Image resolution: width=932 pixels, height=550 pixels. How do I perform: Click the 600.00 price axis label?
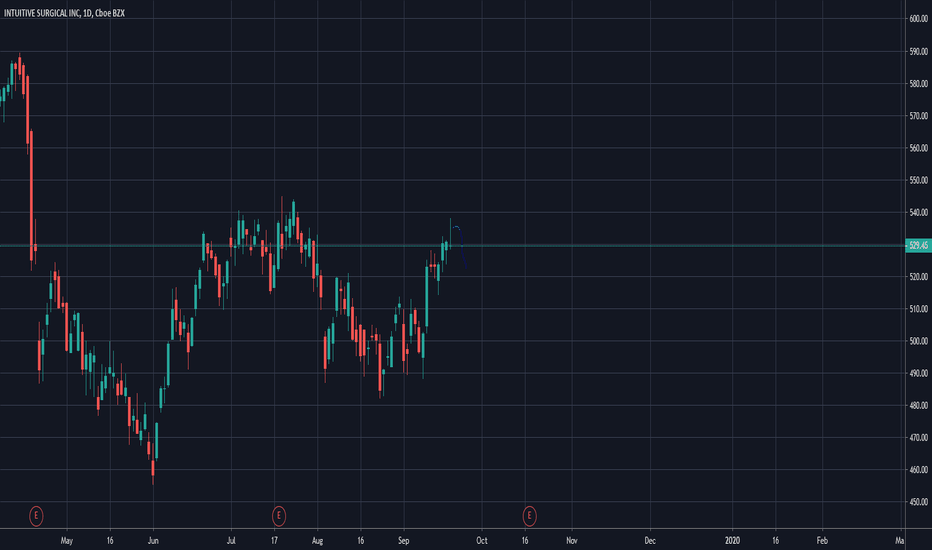(918, 19)
